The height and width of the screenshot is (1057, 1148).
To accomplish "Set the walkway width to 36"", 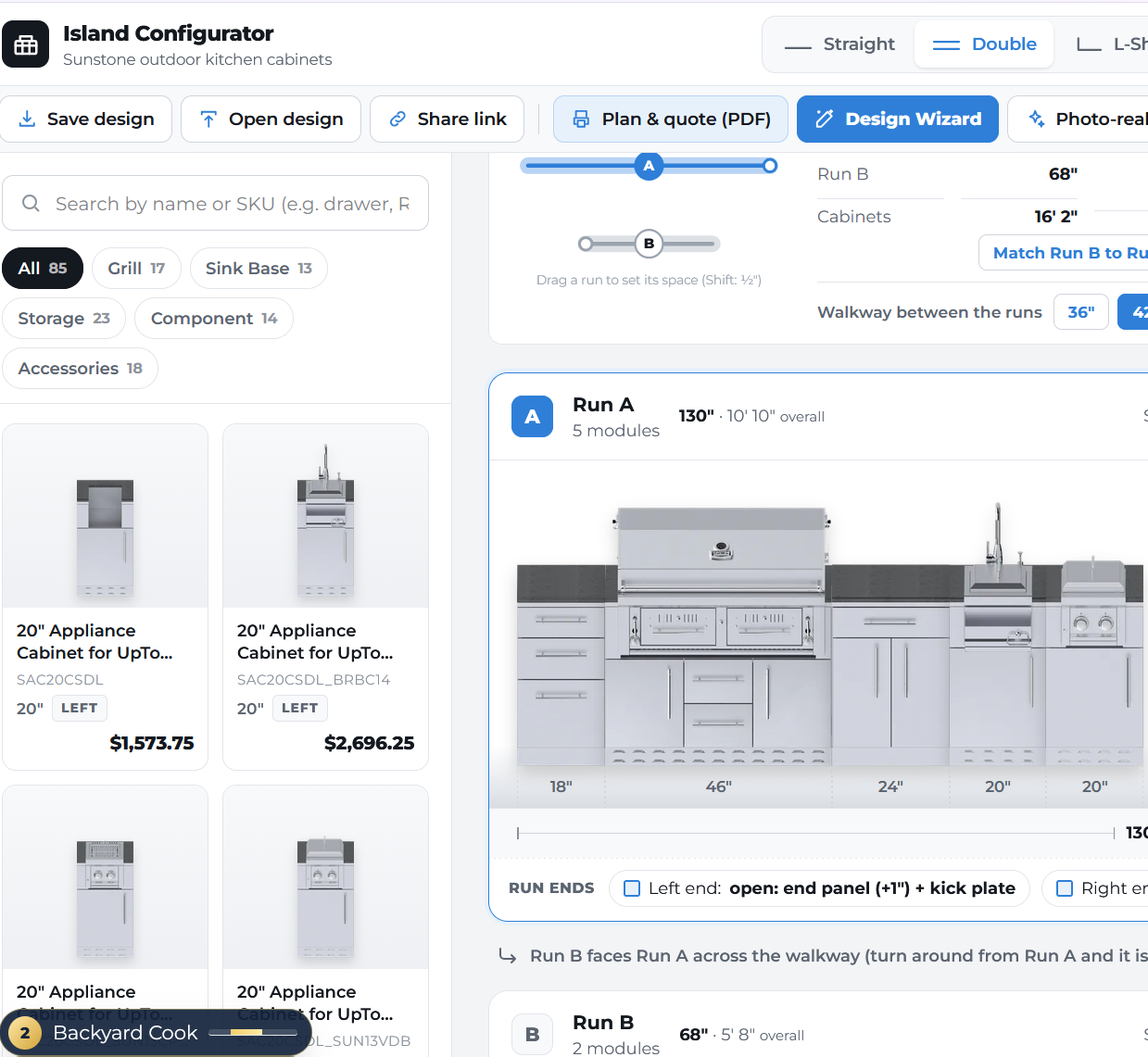I will (x=1081, y=312).
